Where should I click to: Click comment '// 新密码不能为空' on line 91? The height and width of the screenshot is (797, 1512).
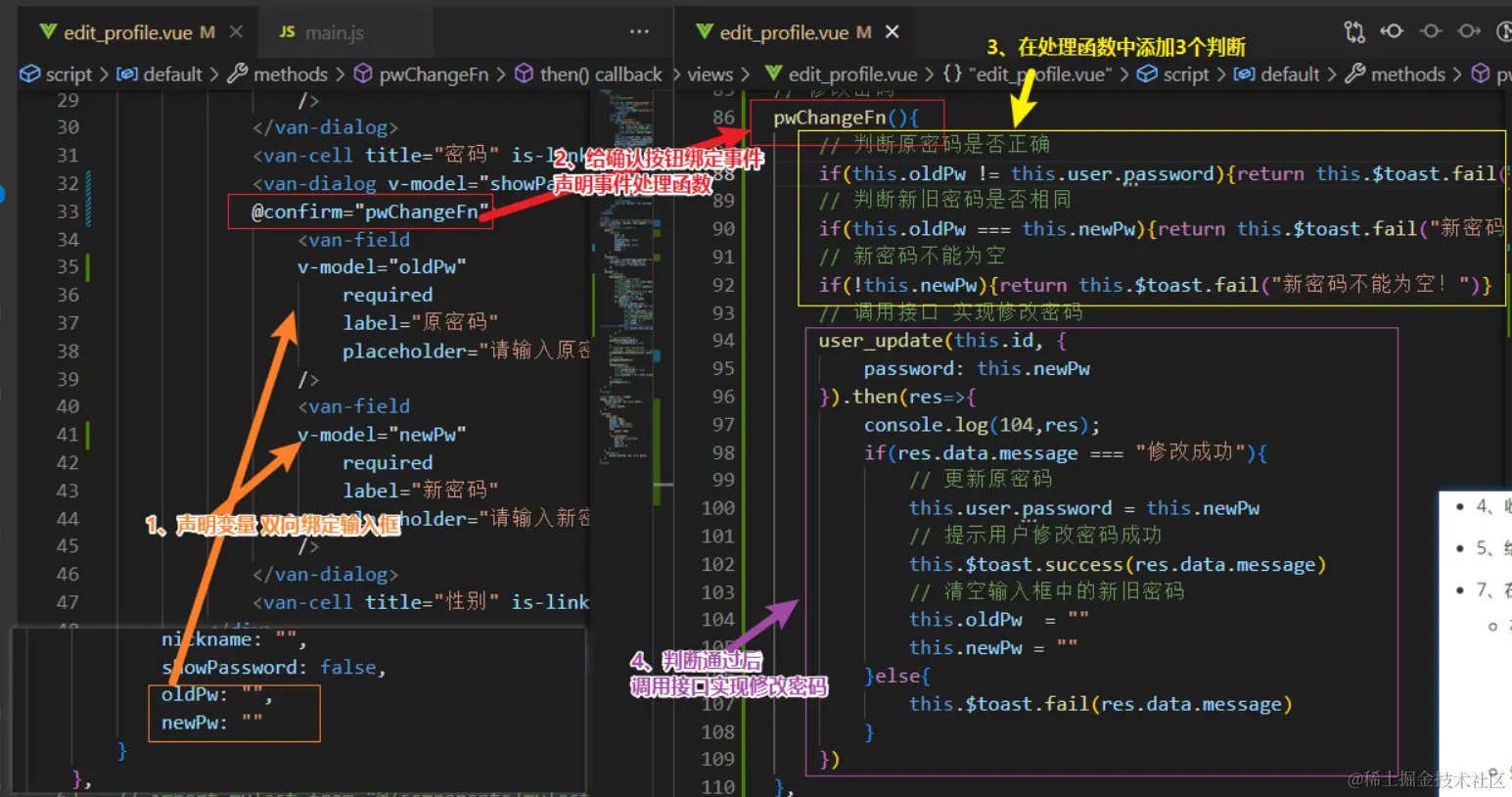pyautogui.click(x=912, y=256)
